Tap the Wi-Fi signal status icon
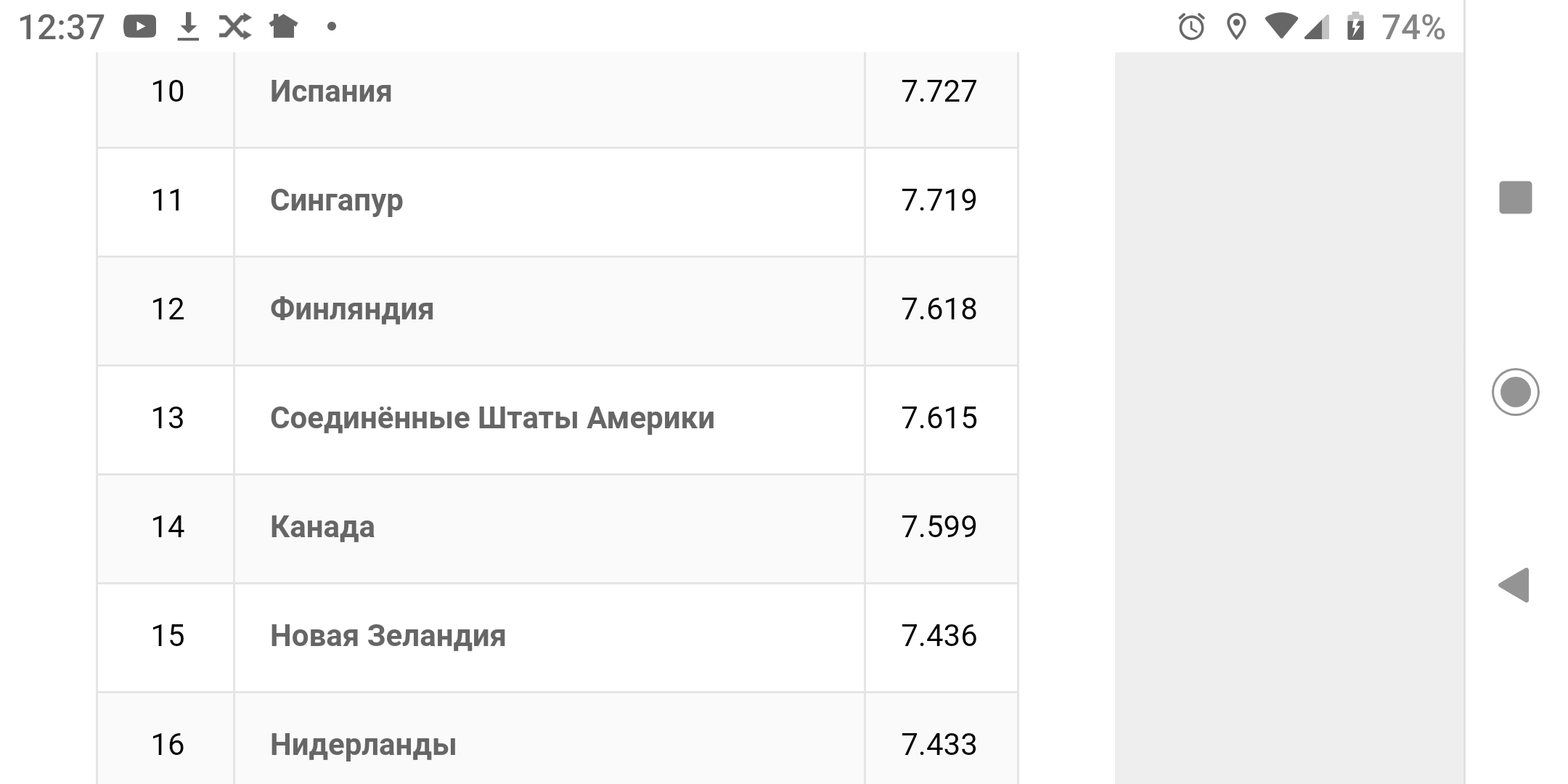1568x784 pixels. pos(1281,26)
